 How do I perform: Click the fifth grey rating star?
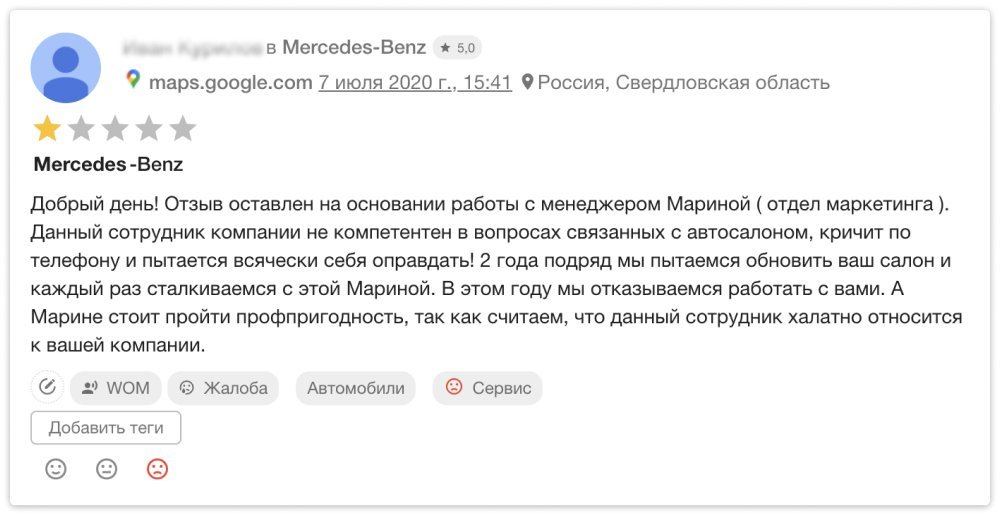tap(182, 129)
